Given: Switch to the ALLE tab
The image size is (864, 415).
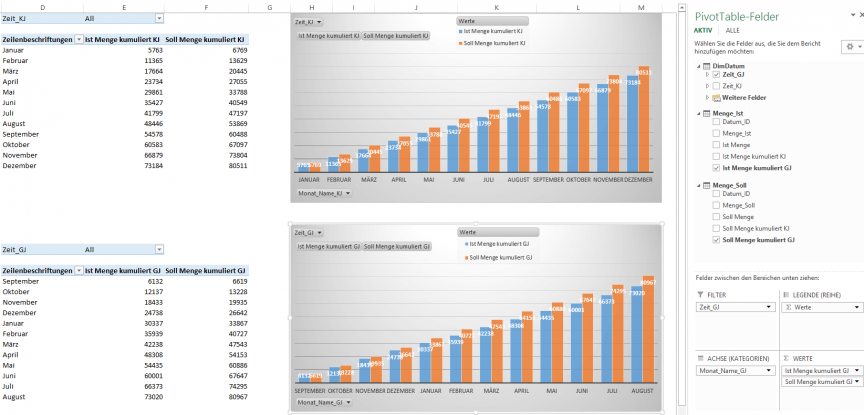Looking at the screenshot, I should tap(732, 30).
